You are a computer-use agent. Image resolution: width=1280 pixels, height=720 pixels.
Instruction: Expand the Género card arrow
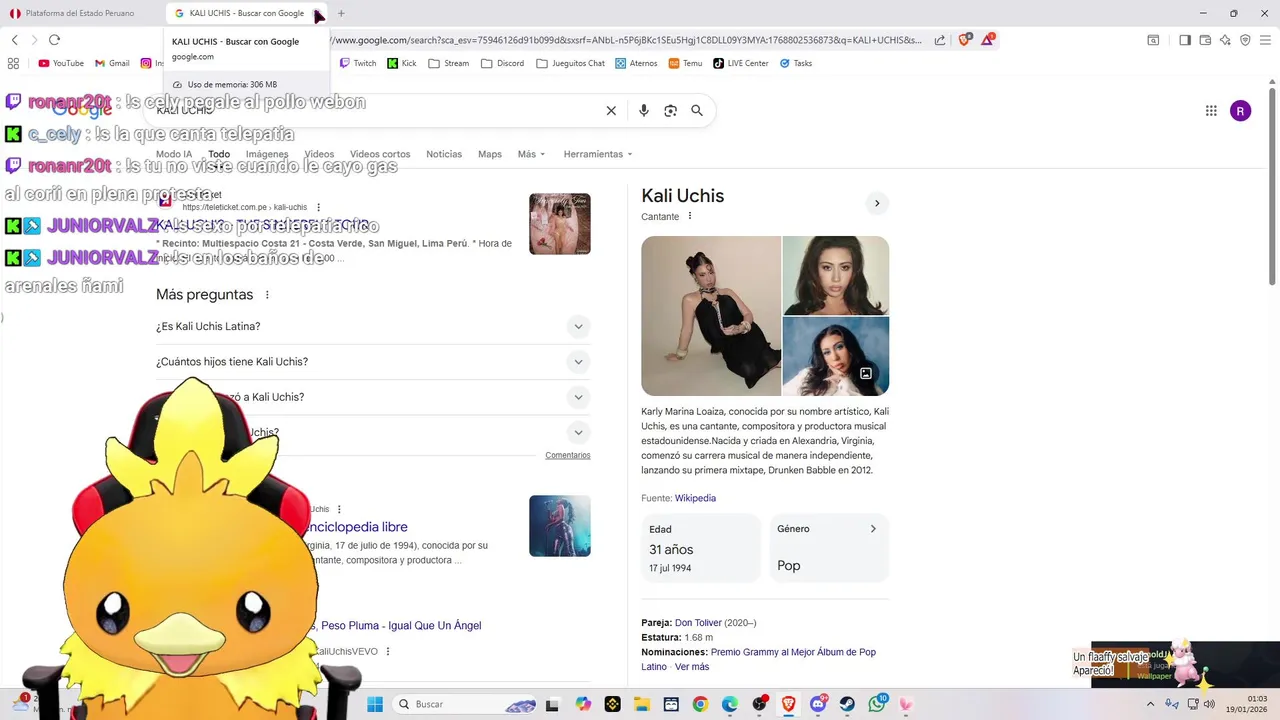point(872,529)
